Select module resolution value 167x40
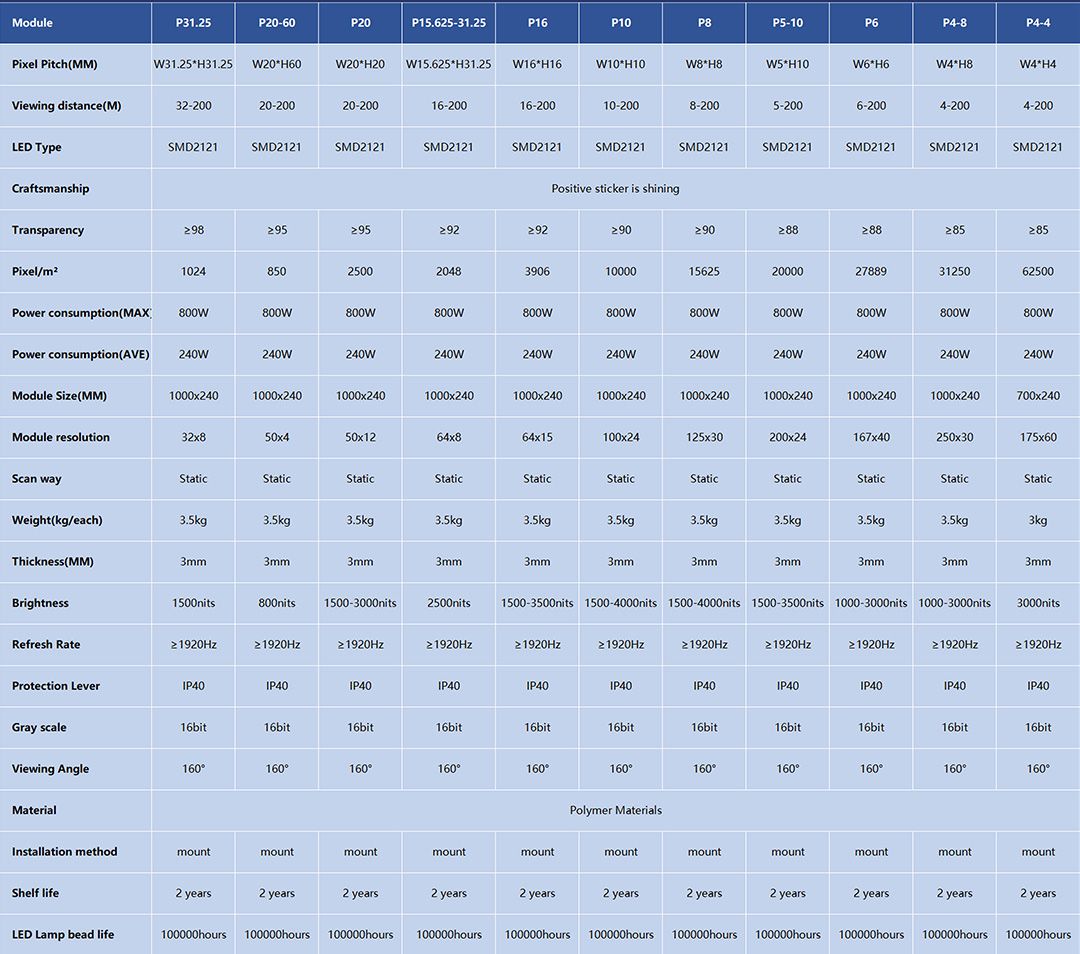This screenshot has width=1080, height=954. pyautogui.click(x=871, y=437)
